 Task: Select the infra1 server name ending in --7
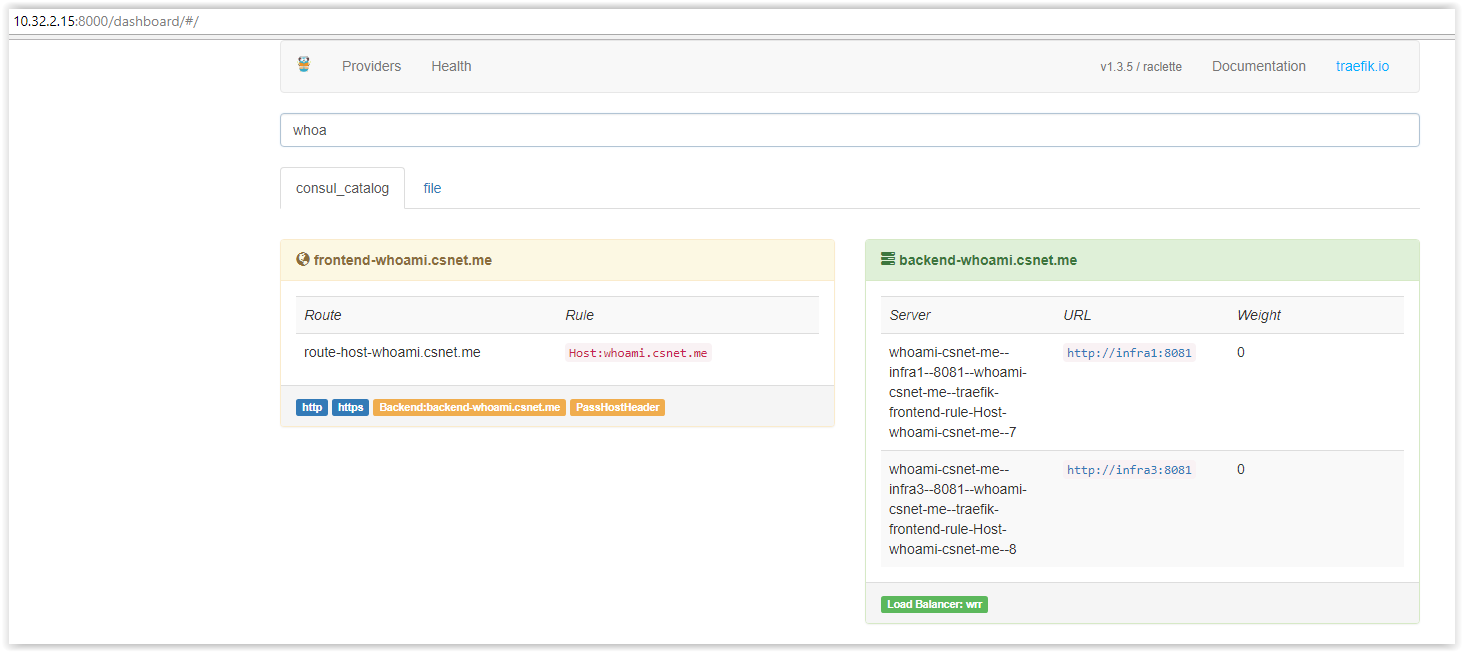(x=958, y=392)
